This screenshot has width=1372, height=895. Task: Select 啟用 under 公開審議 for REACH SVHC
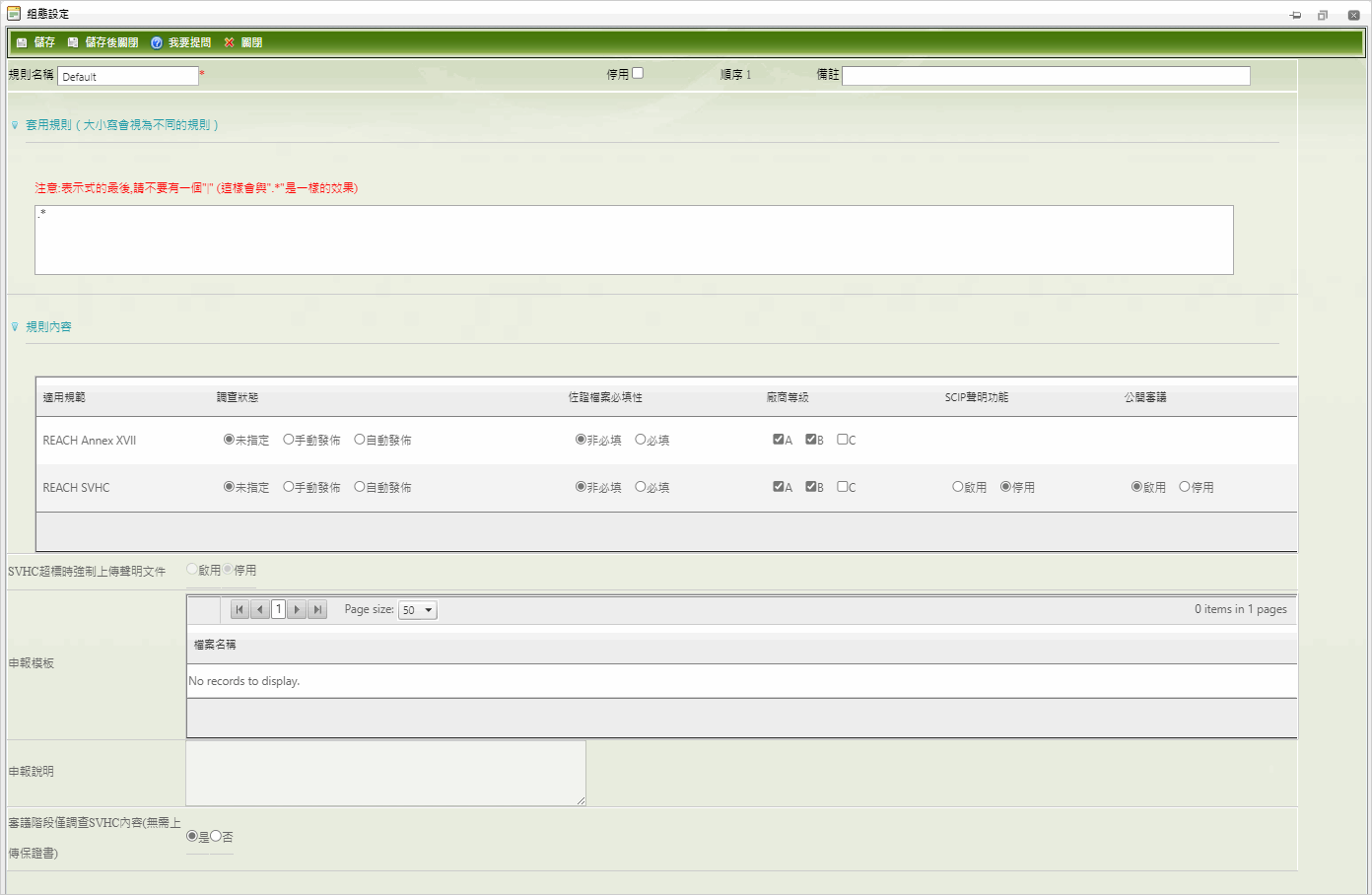coord(1136,487)
